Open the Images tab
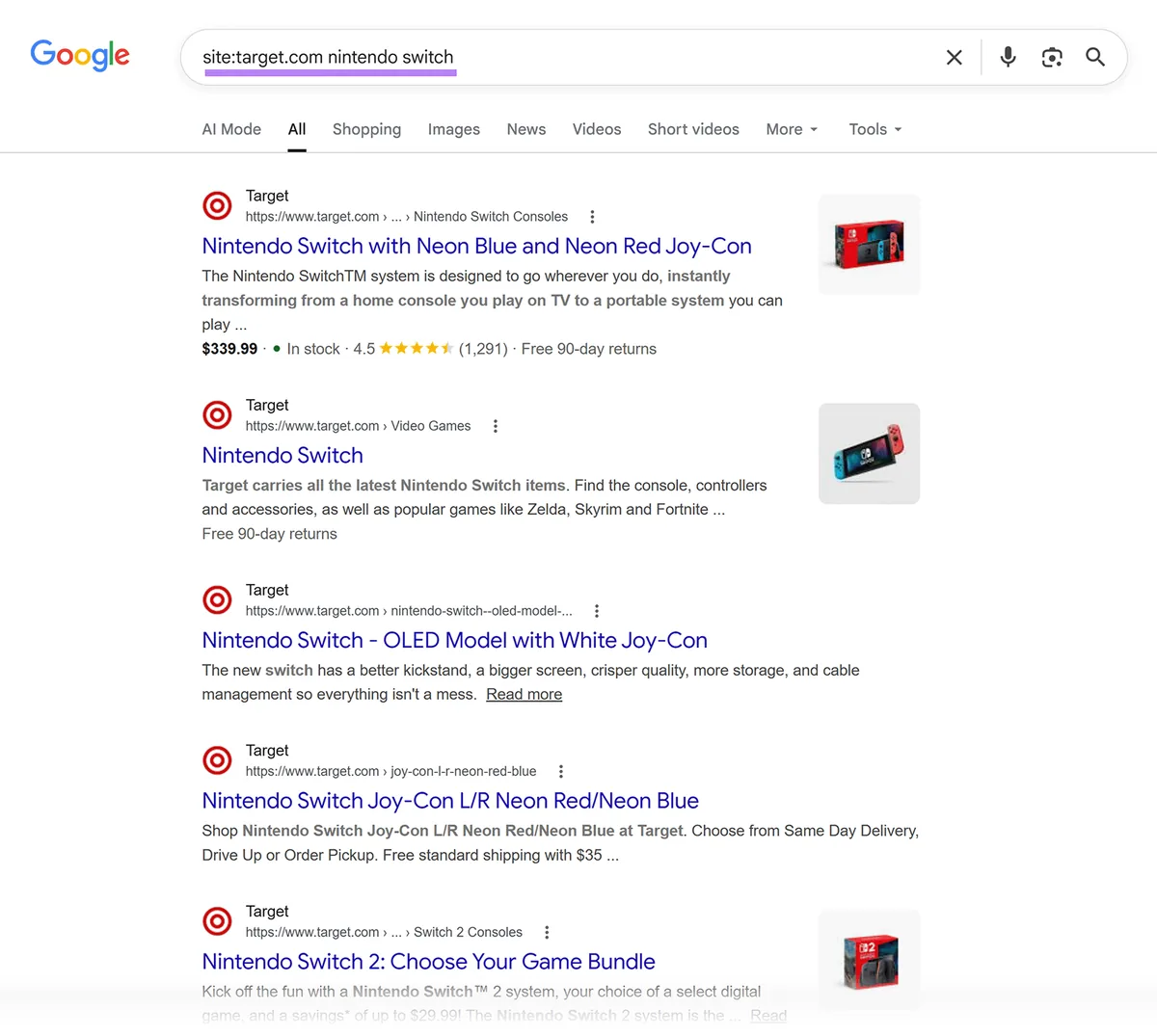Image resolution: width=1157 pixels, height=1036 pixels. (x=454, y=129)
